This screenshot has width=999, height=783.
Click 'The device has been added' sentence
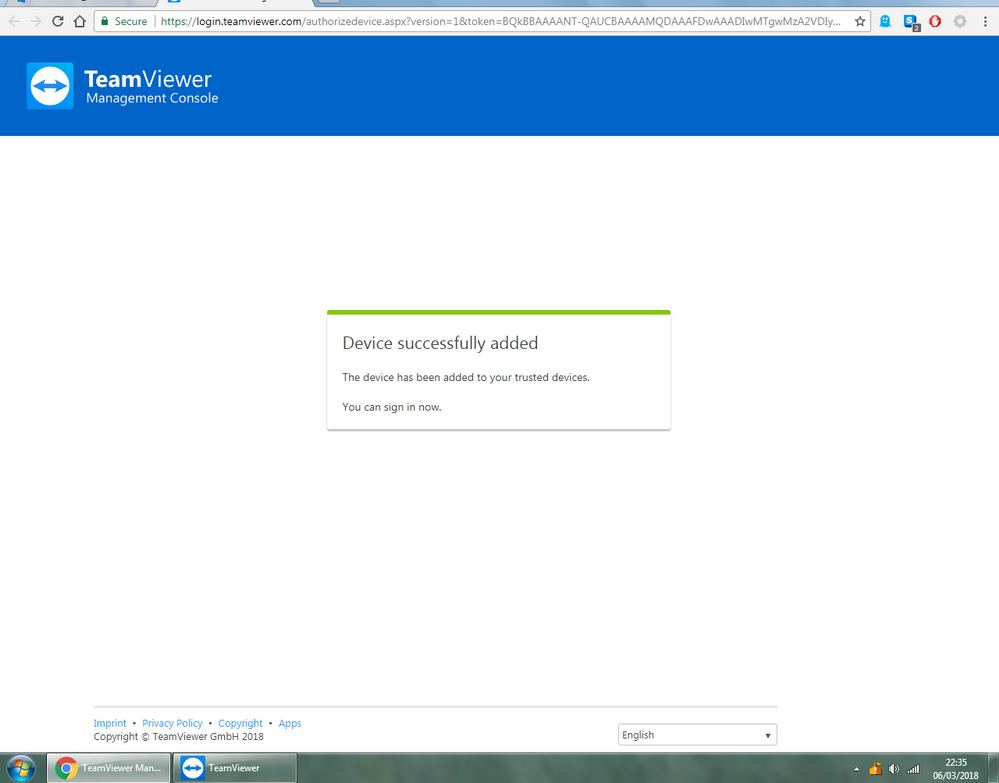click(x=466, y=377)
